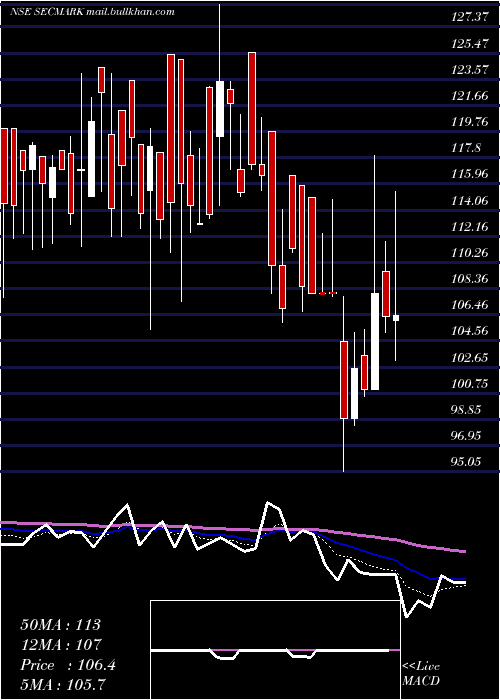Click the 115.96 price axis label
The image size is (500, 700).
[468, 174]
